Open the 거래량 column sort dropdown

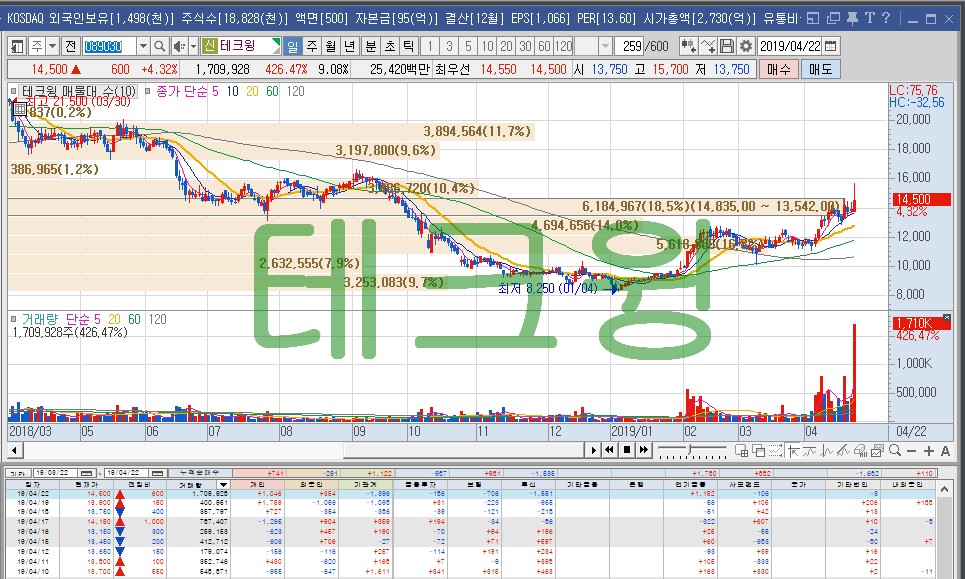click(223, 485)
